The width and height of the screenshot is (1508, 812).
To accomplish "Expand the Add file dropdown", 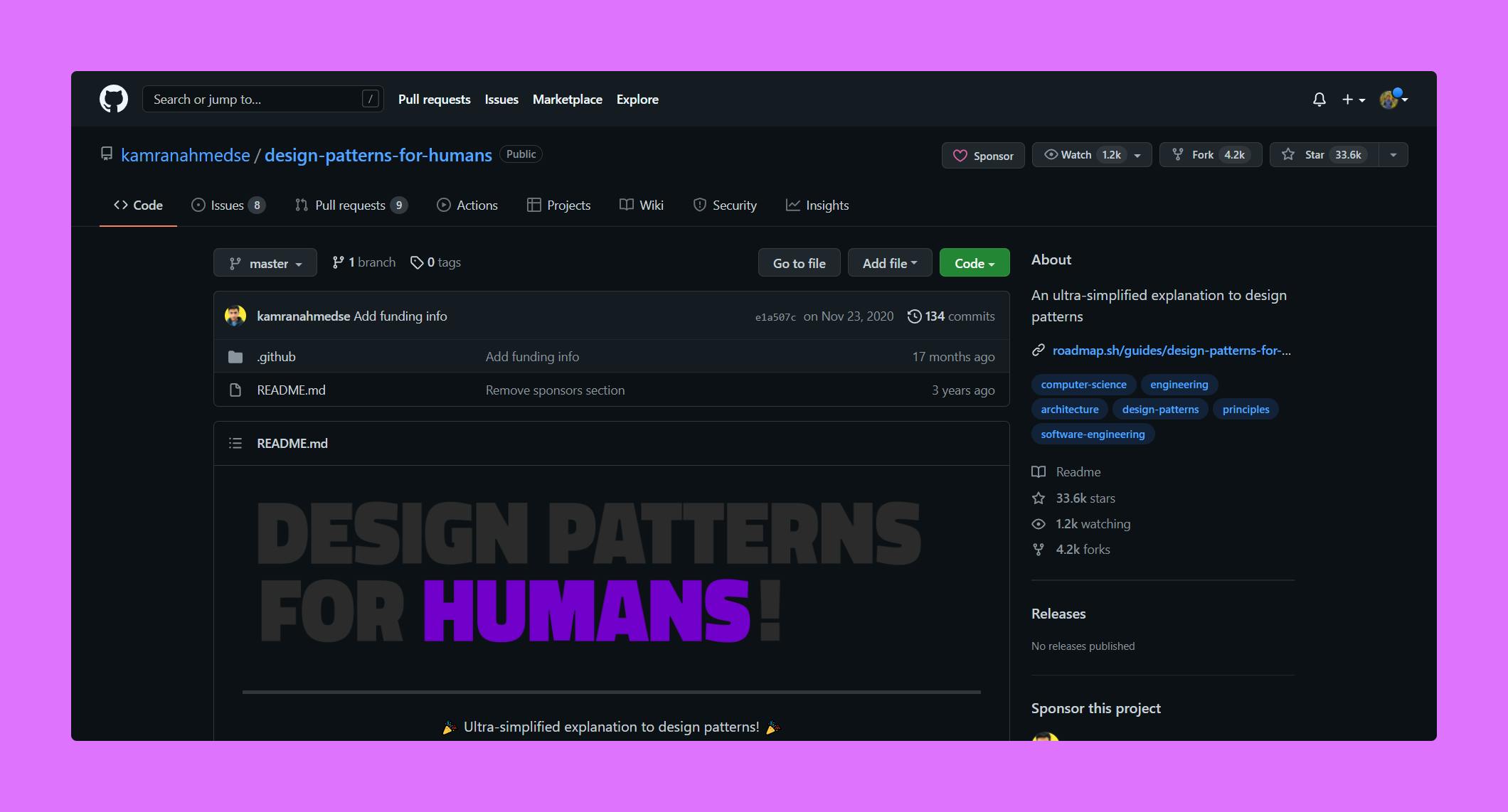I will click(890, 263).
